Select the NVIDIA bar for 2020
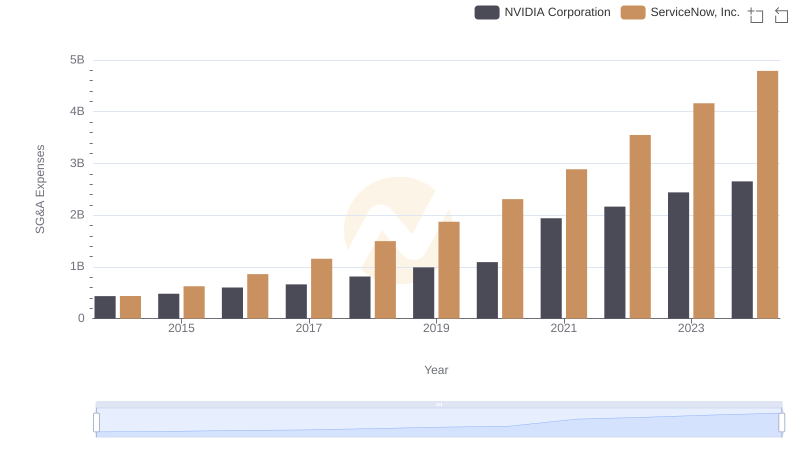 tap(487, 290)
